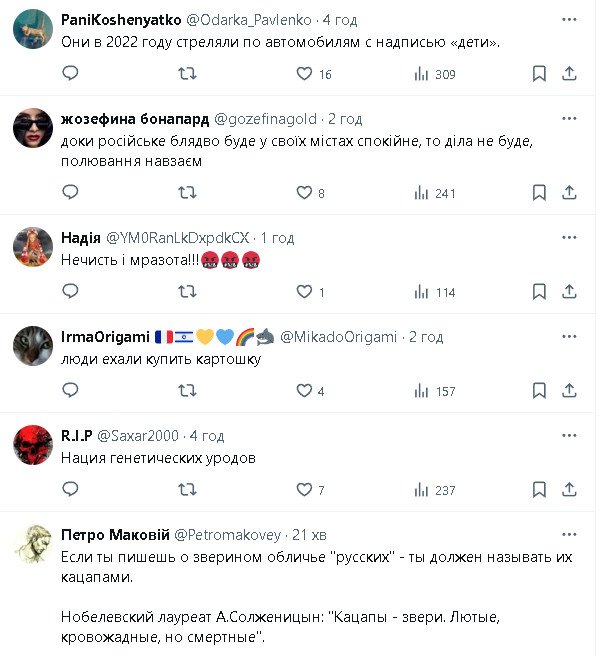This screenshot has width=604, height=656.
Task: Share the PaniKoshenyatko tweet
Action: [x=570, y=74]
